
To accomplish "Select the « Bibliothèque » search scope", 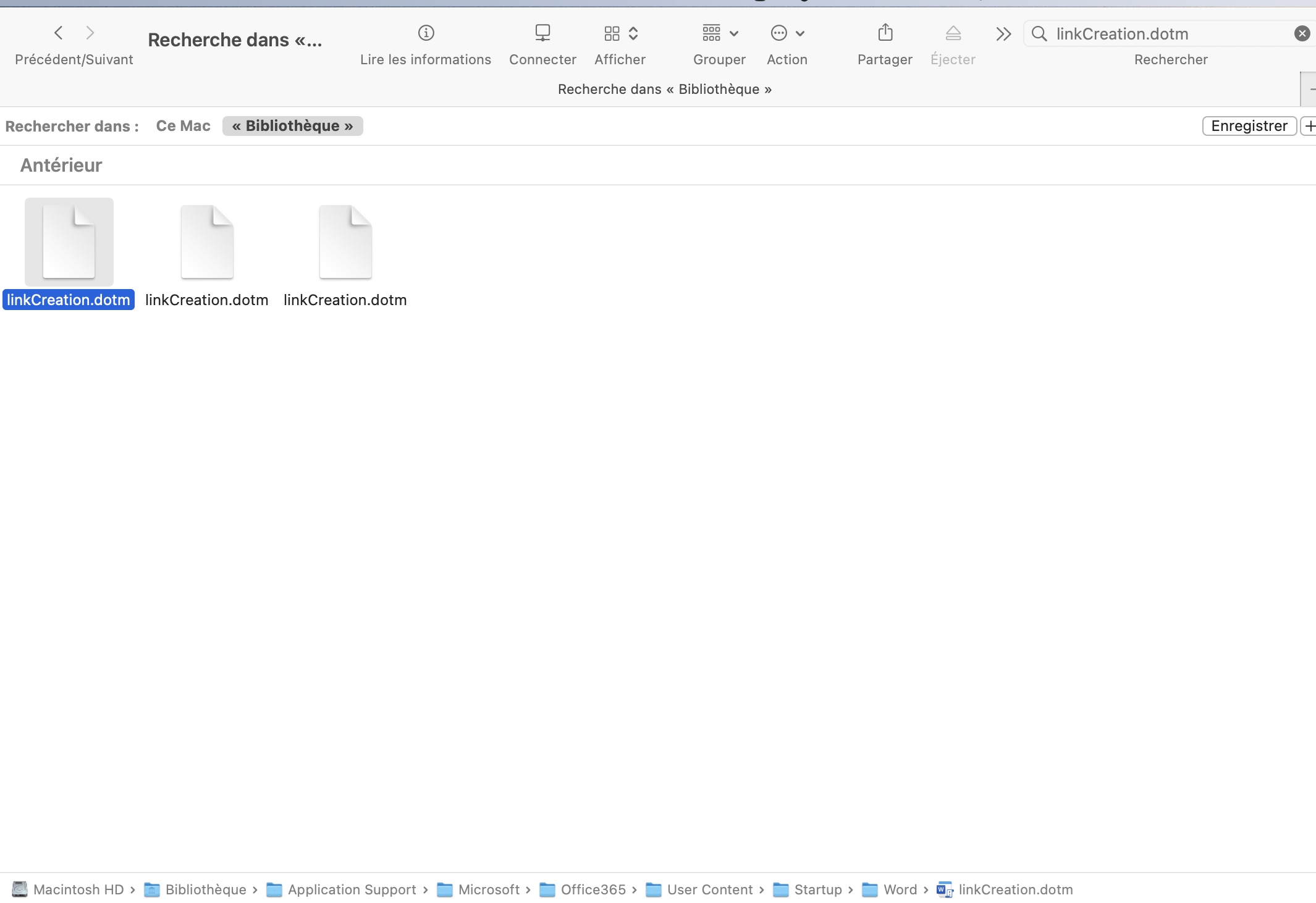I will pyautogui.click(x=292, y=126).
